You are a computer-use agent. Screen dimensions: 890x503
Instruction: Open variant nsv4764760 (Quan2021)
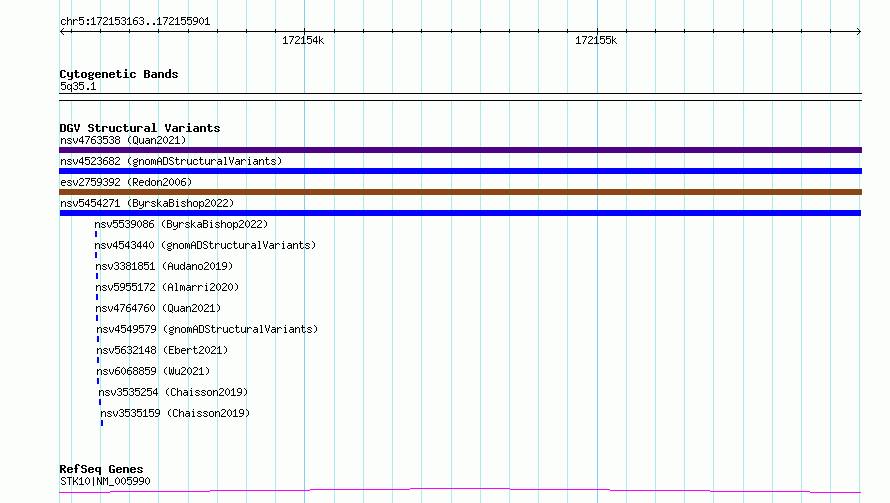(158, 308)
